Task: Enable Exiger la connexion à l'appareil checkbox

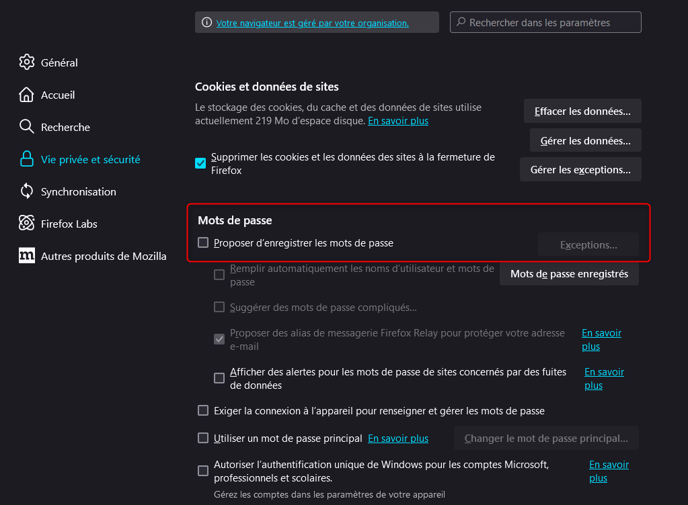Action: [x=203, y=411]
